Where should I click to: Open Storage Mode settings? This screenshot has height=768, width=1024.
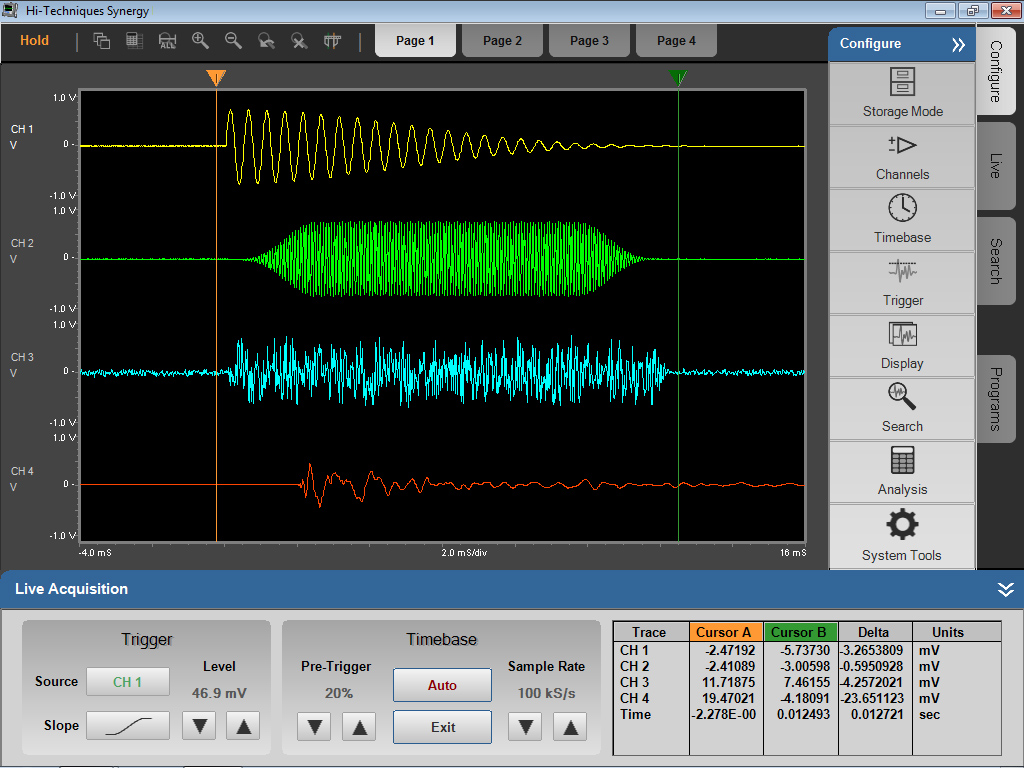tap(903, 93)
